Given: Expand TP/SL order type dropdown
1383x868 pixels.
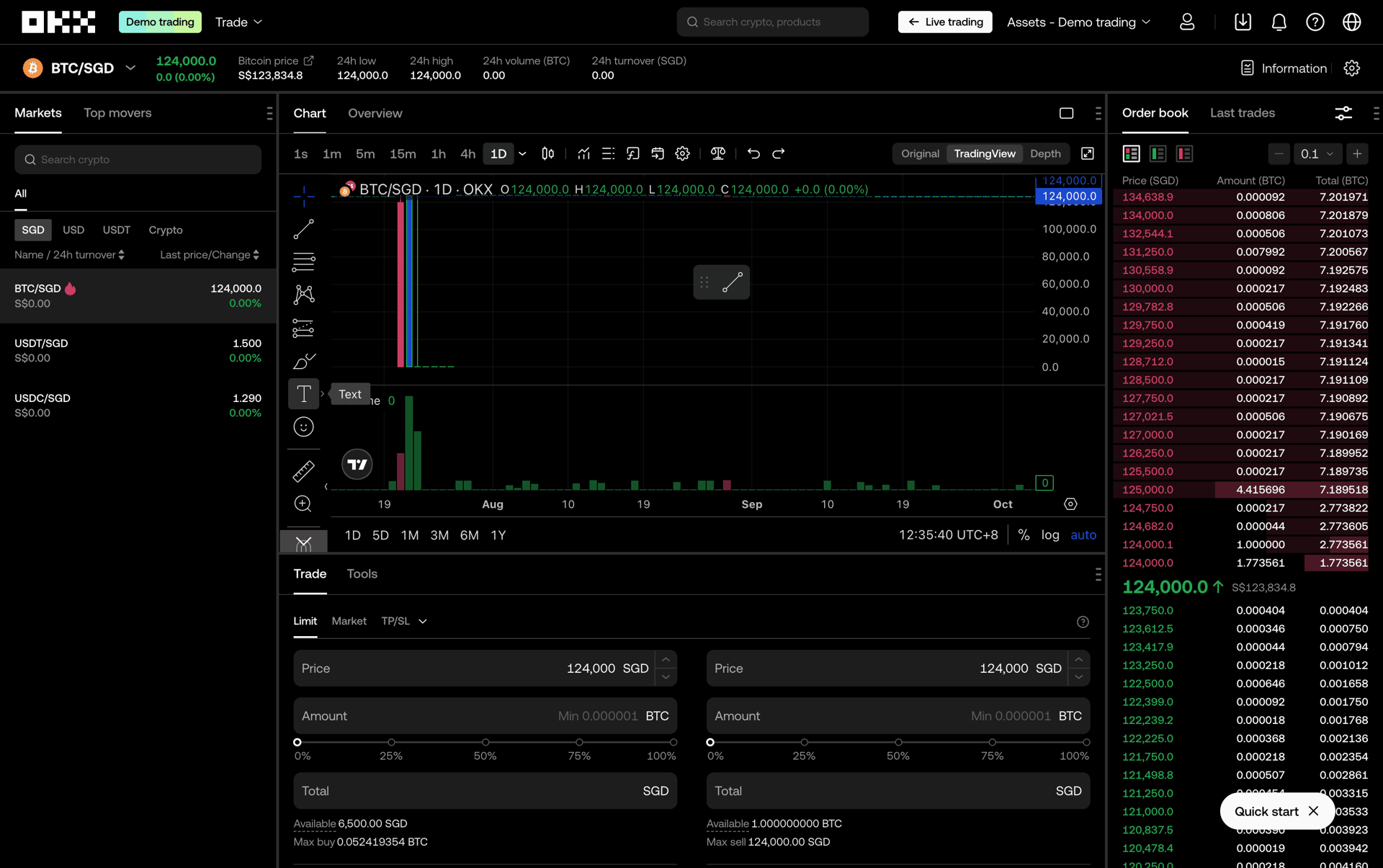Looking at the screenshot, I should pos(404,621).
